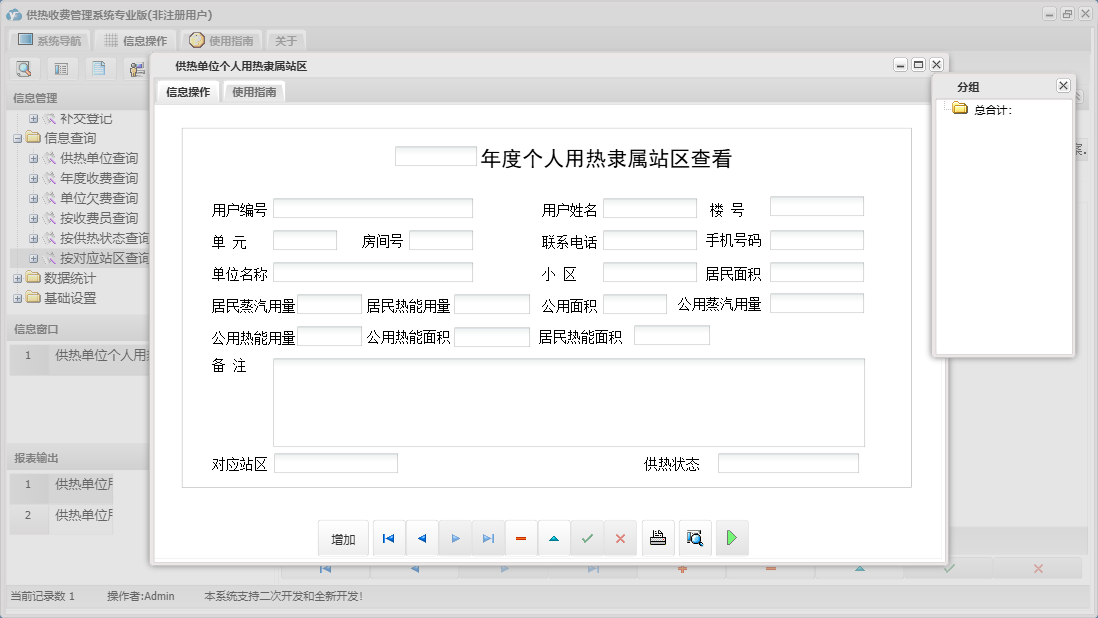Open the print preview icon near the print button
1098x618 pixels.
pos(696,538)
